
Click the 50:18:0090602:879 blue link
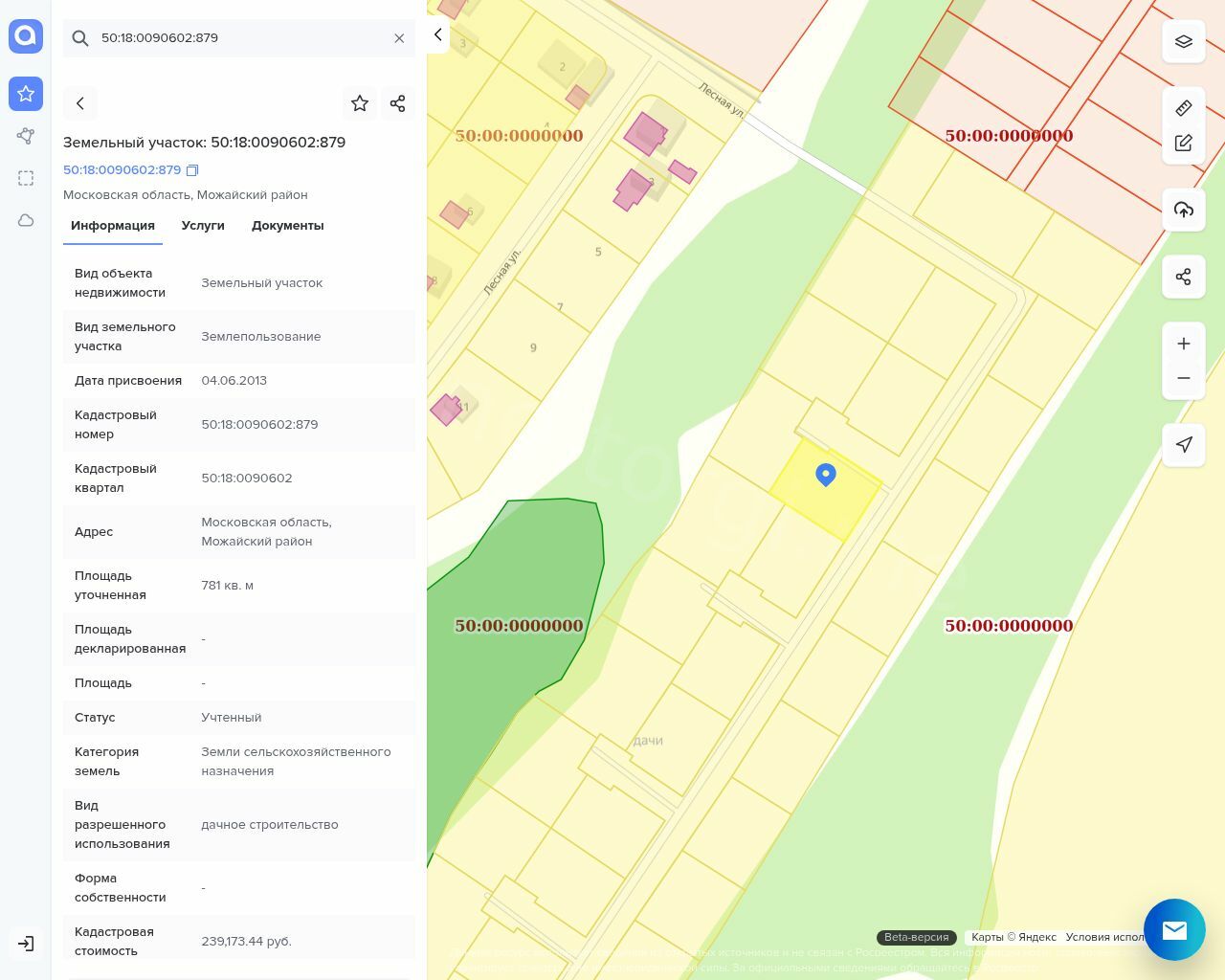pos(122,170)
